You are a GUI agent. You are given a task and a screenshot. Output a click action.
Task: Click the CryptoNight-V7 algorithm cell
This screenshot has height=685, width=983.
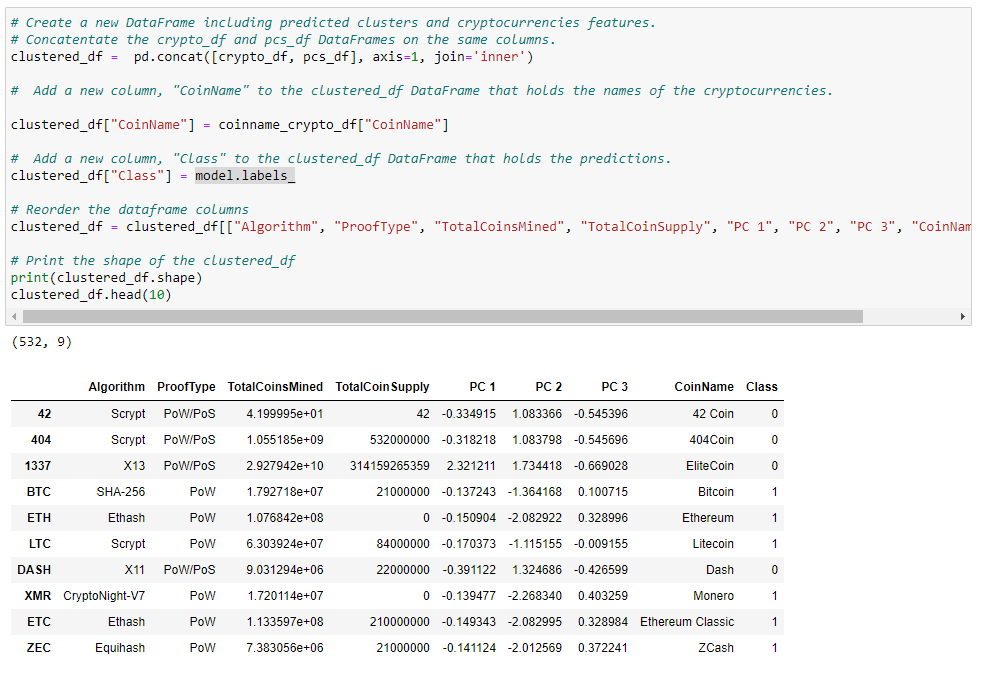tap(104, 596)
